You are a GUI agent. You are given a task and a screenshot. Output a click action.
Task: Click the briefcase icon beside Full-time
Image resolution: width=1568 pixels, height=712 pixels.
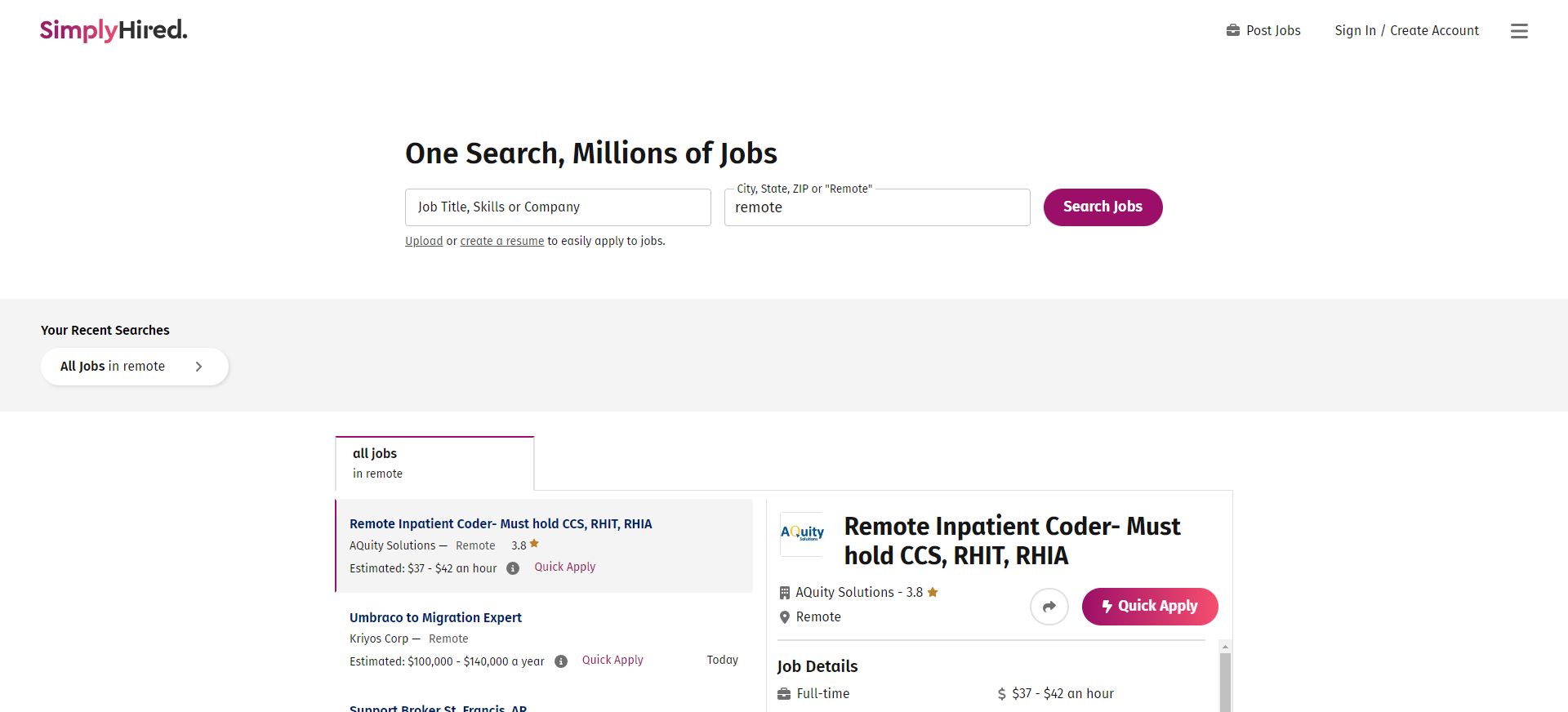pyautogui.click(x=784, y=694)
